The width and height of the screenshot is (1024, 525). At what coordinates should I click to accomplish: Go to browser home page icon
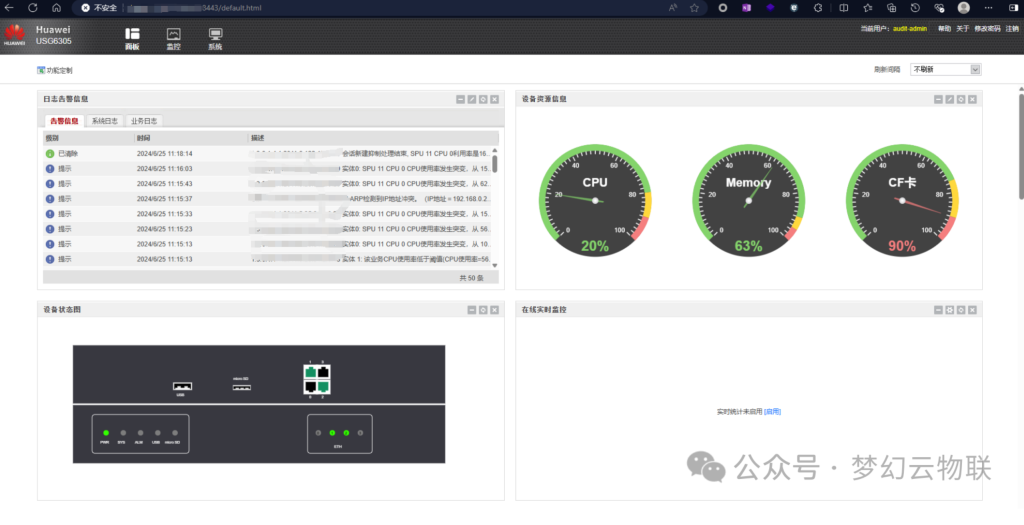[56, 8]
